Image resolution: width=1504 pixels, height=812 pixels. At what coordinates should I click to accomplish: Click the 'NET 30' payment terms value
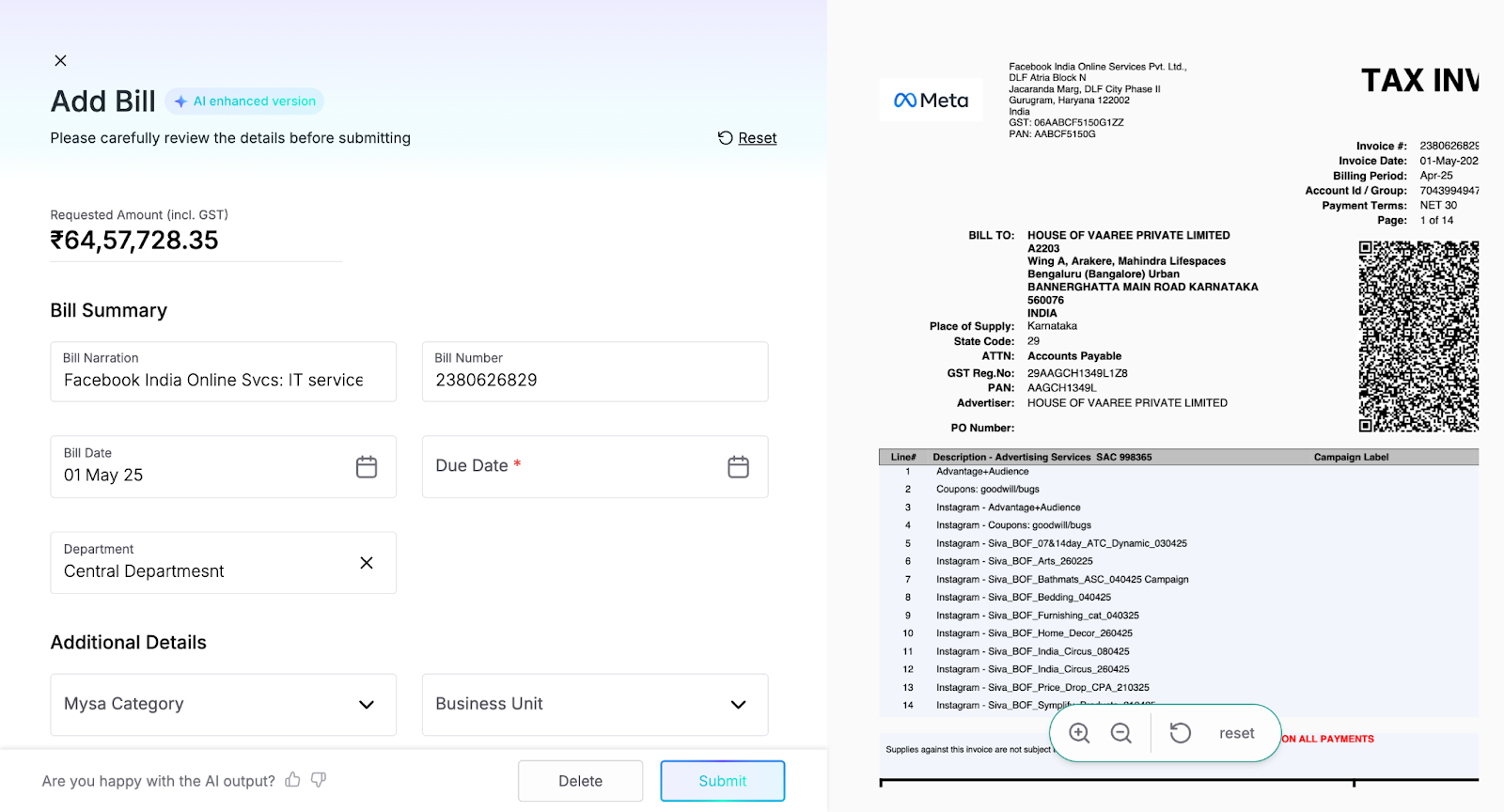coord(1438,205)
